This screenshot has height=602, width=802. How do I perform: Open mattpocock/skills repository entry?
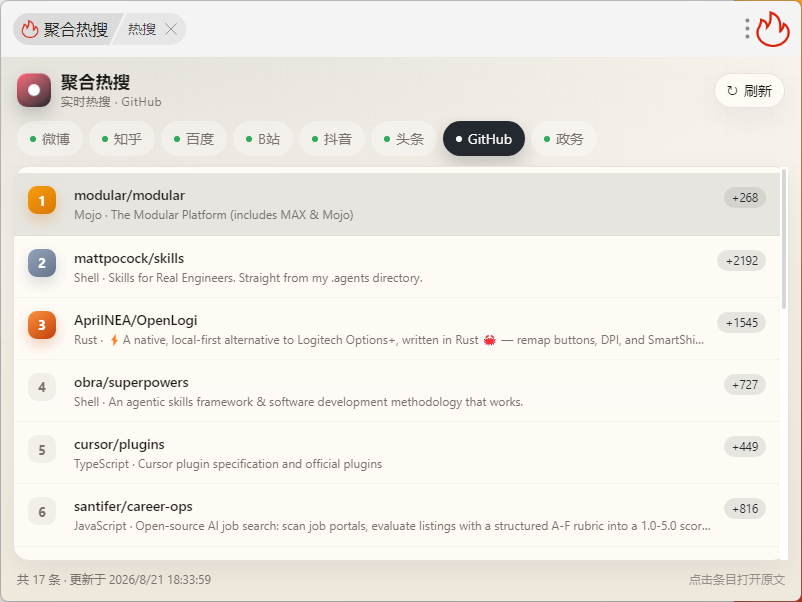pos(397,266)
